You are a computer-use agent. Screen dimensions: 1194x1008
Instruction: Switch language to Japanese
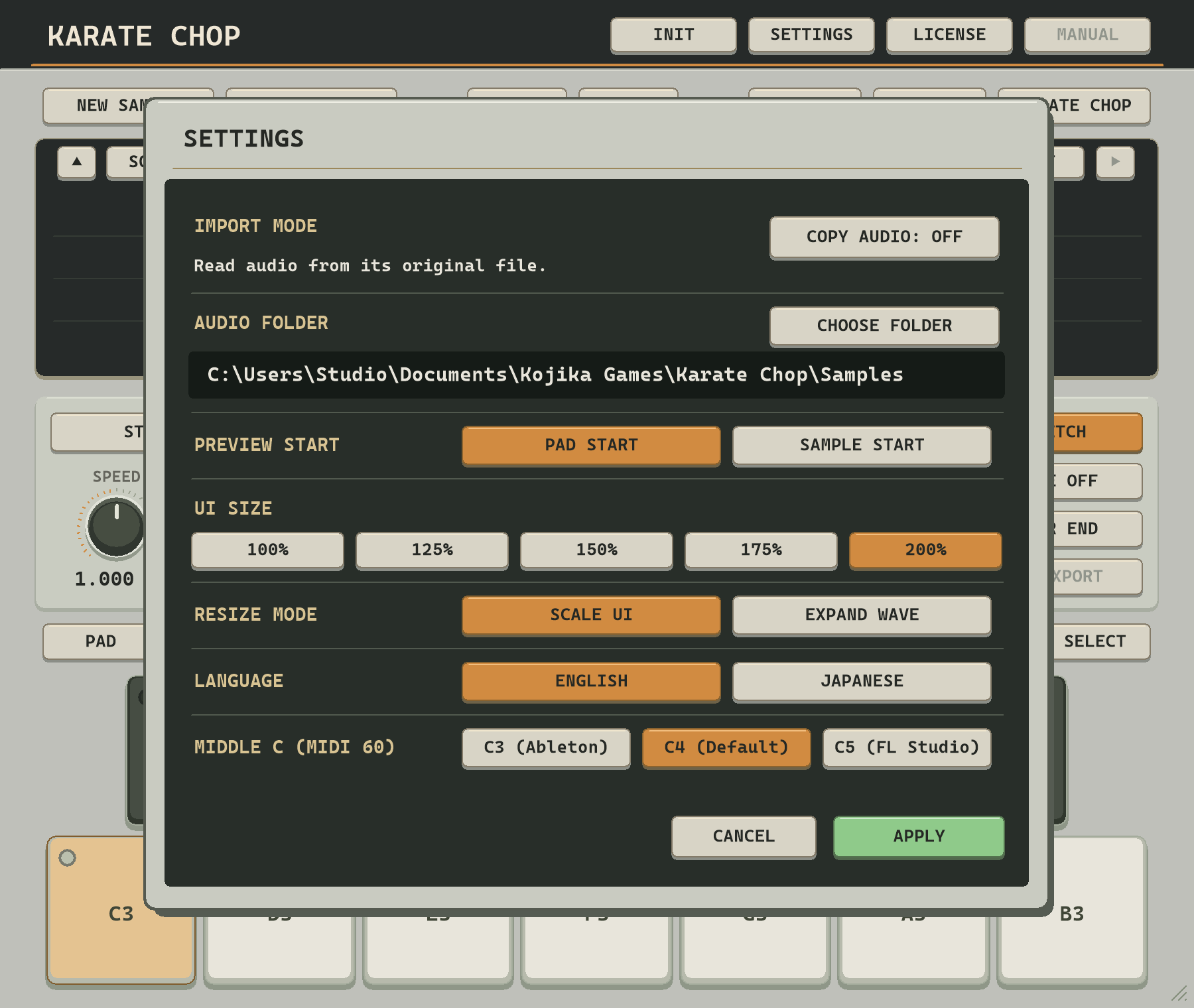(x=862, y=682)
